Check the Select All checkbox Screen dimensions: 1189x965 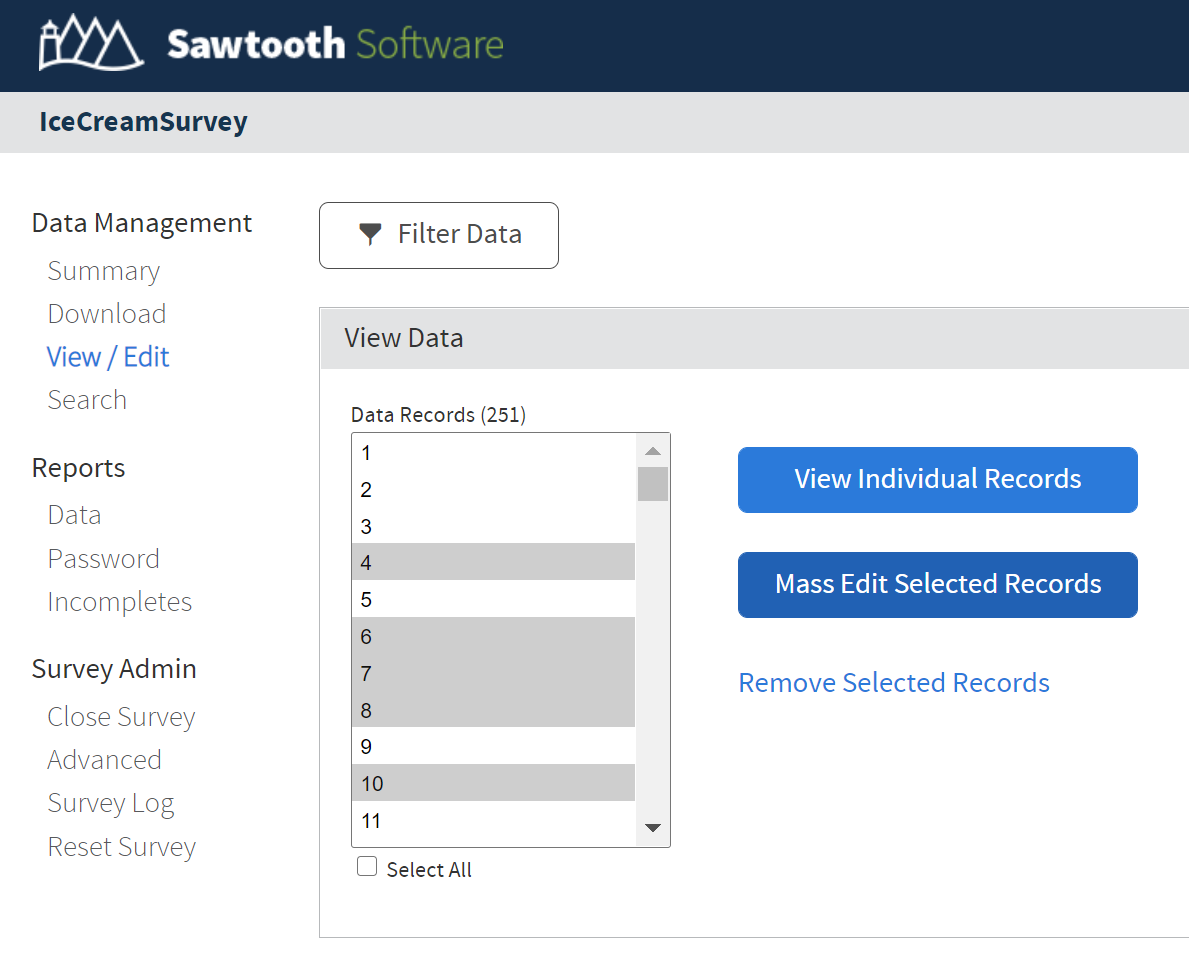(367, 868)
